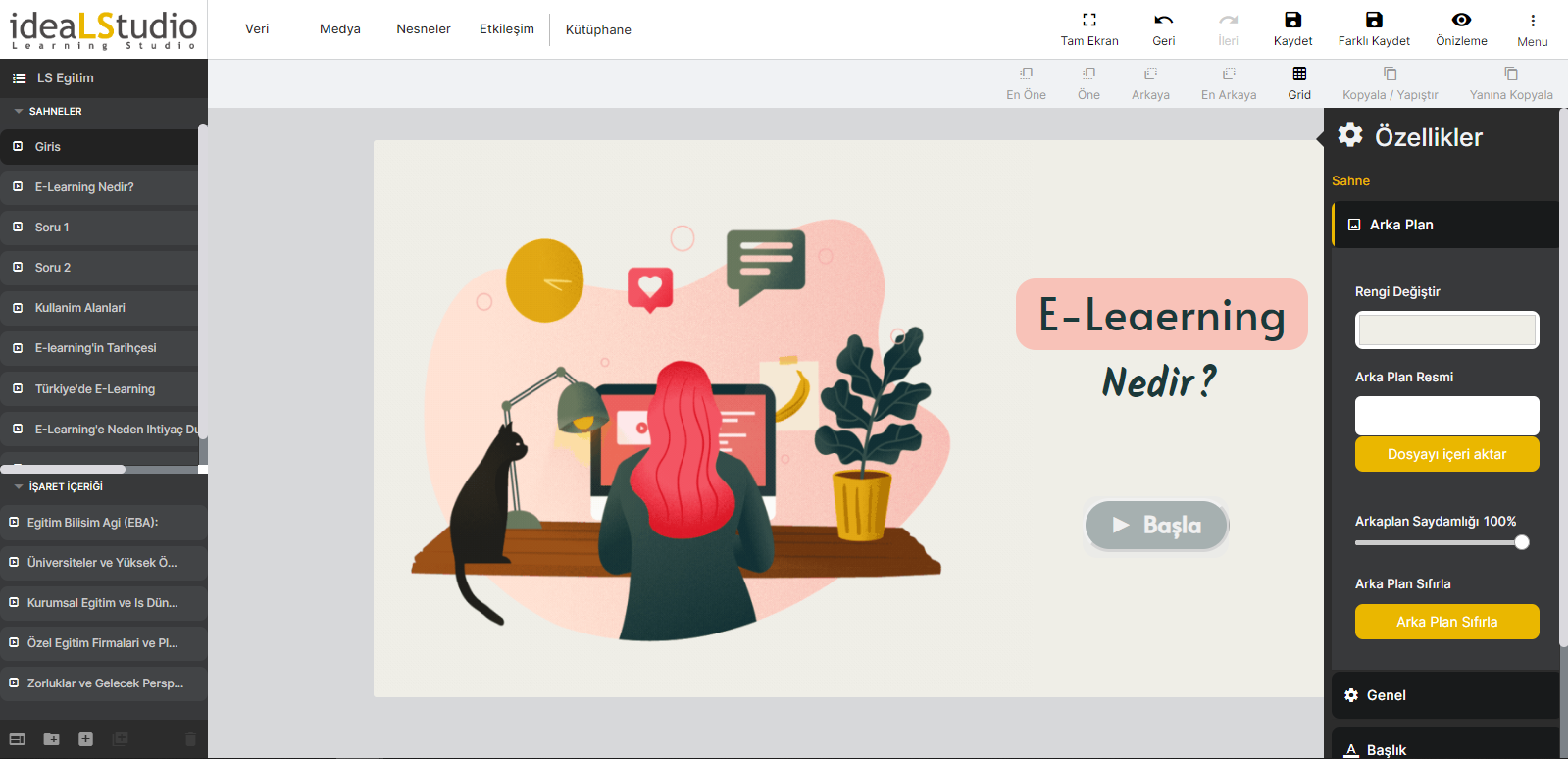The width and height of the screenshot is (1568, 759).
Task: Save the project with Kaydet icon
Action: (x=1292, y=20)
